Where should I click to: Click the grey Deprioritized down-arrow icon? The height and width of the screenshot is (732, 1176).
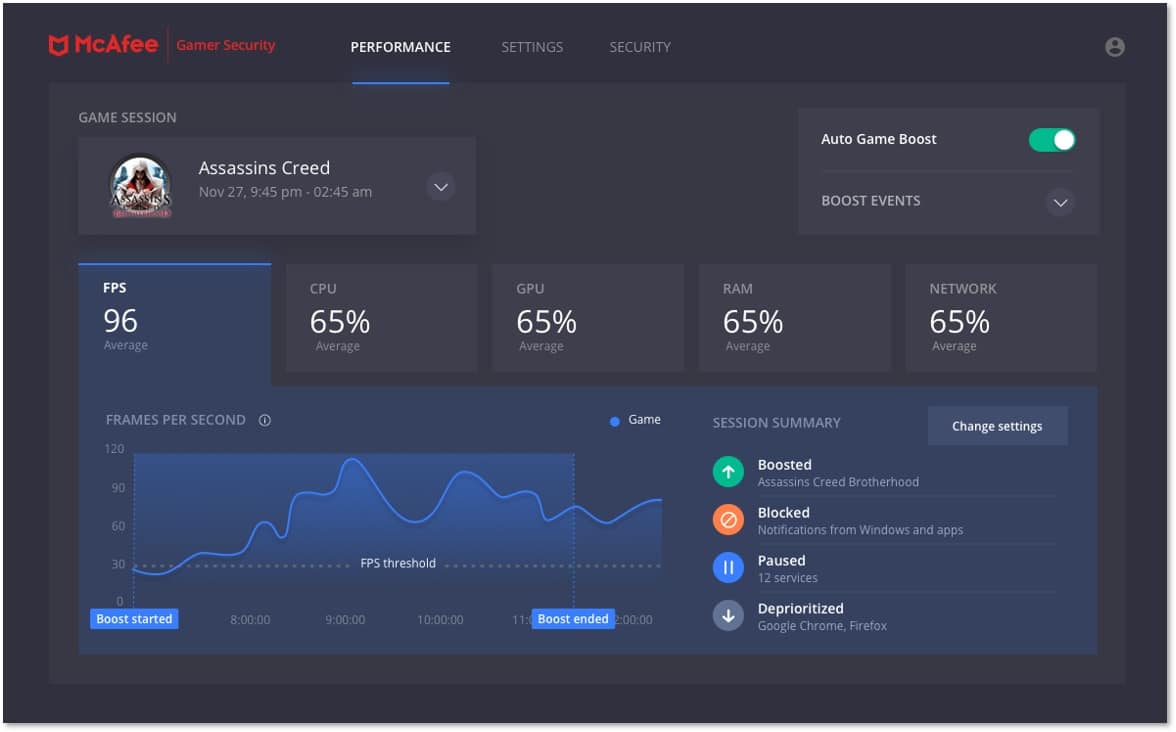point(728,616)
